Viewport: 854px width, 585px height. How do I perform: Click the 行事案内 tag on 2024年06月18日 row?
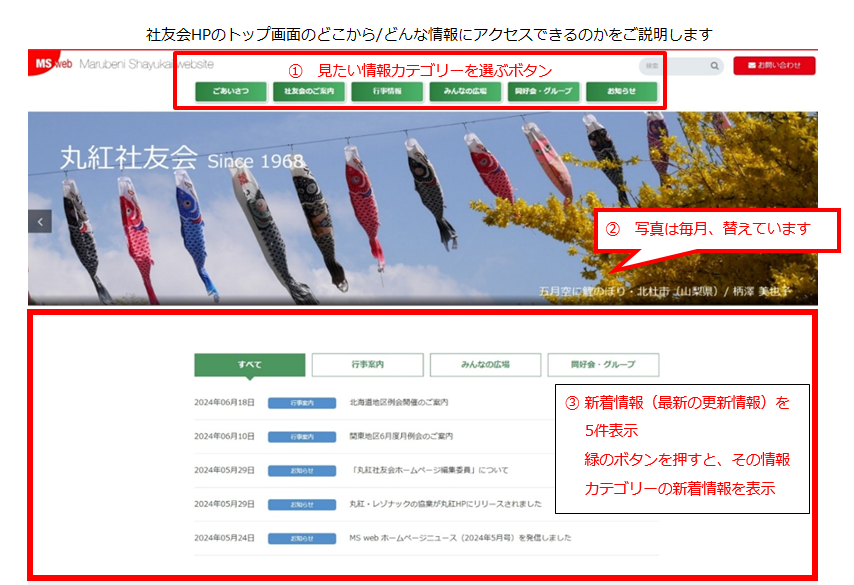302,403
